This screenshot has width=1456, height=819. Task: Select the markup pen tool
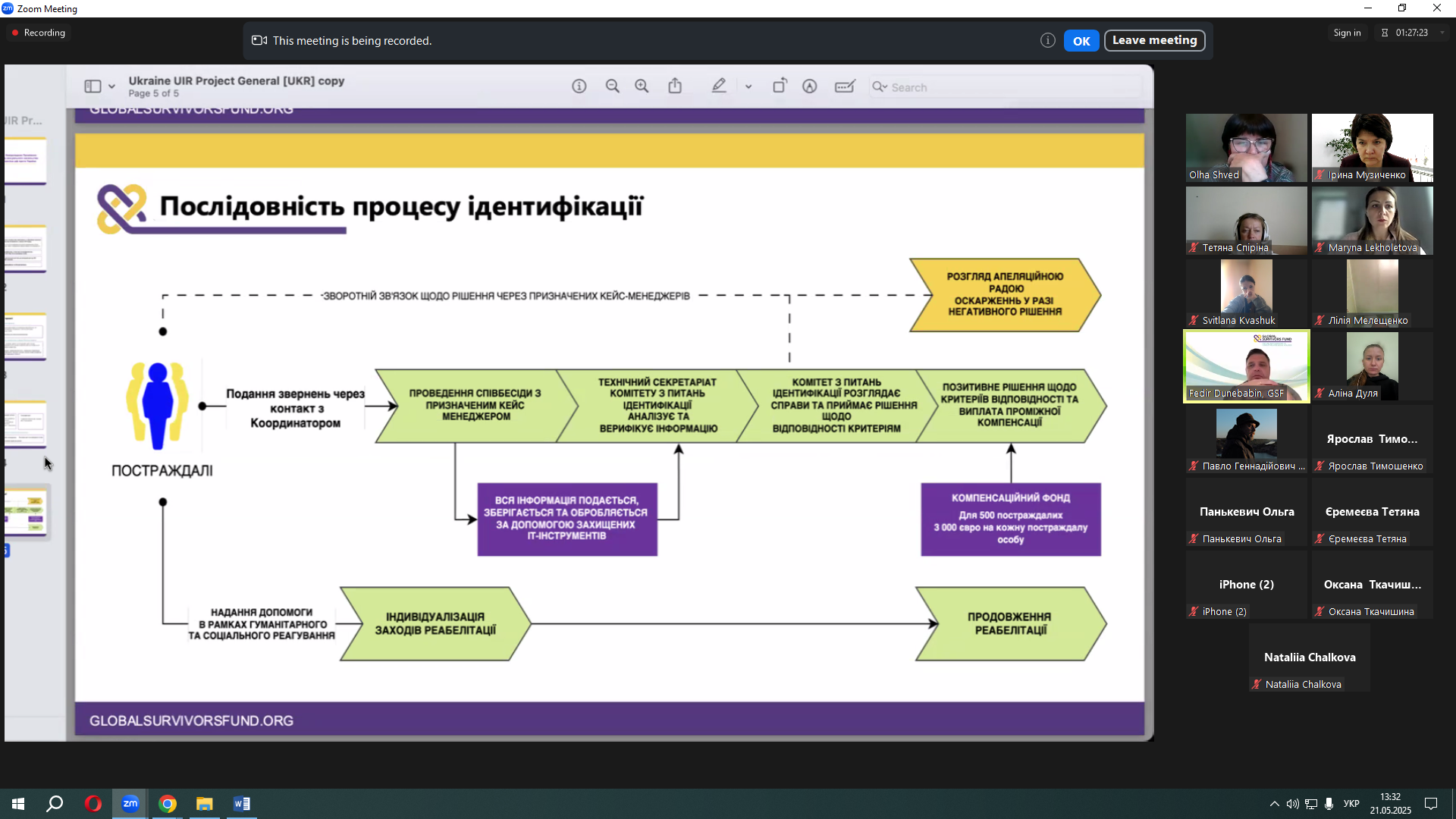pos(719,86)
